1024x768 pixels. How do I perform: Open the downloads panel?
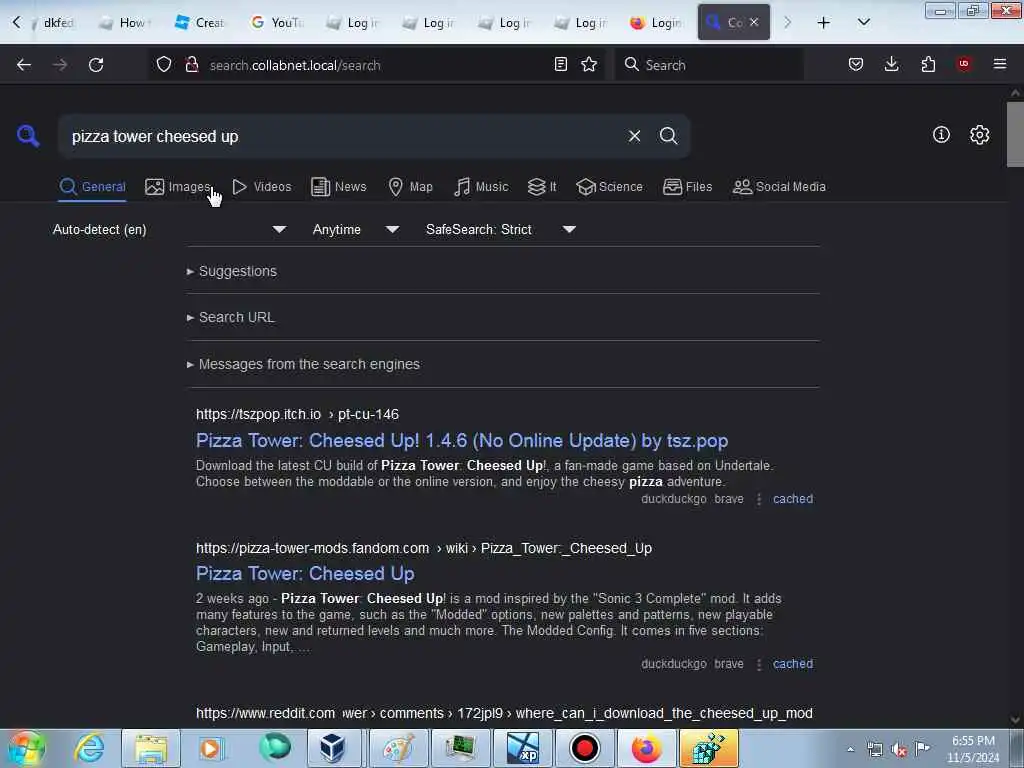pyautogui.click(x=891, y=64)
